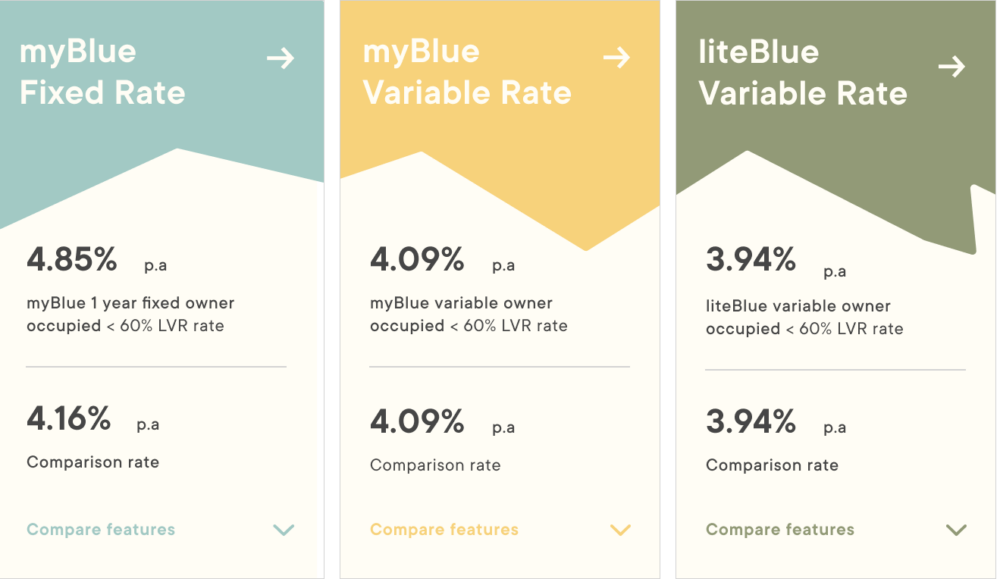The image size is (1000, 579).
Task: Click the 3.94% liteBlue variable rate figure
Action: click(x=751, y=260)
